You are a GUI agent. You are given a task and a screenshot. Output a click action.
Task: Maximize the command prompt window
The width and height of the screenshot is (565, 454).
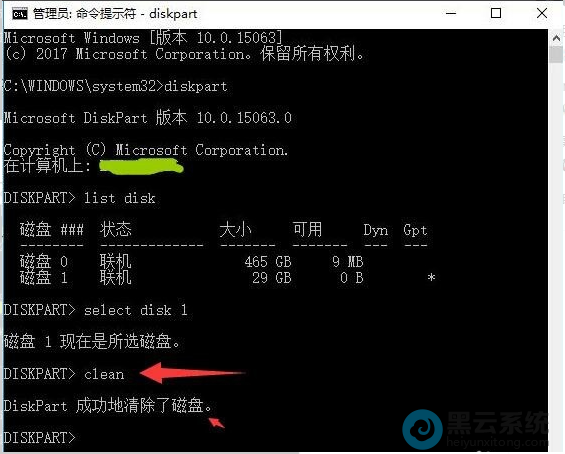(496, 14)
